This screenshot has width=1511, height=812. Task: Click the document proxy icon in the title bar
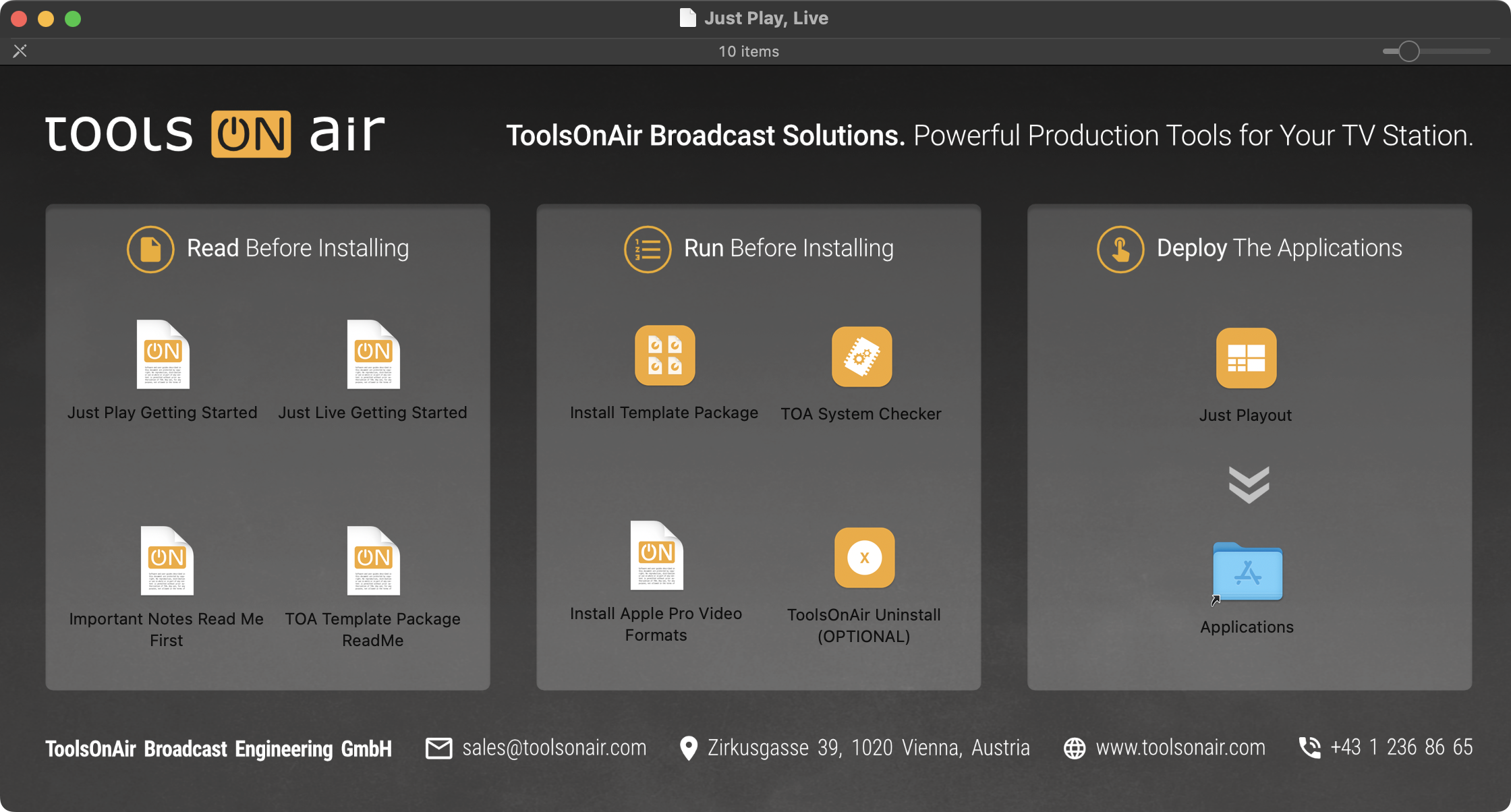click(x=687, y=18)
